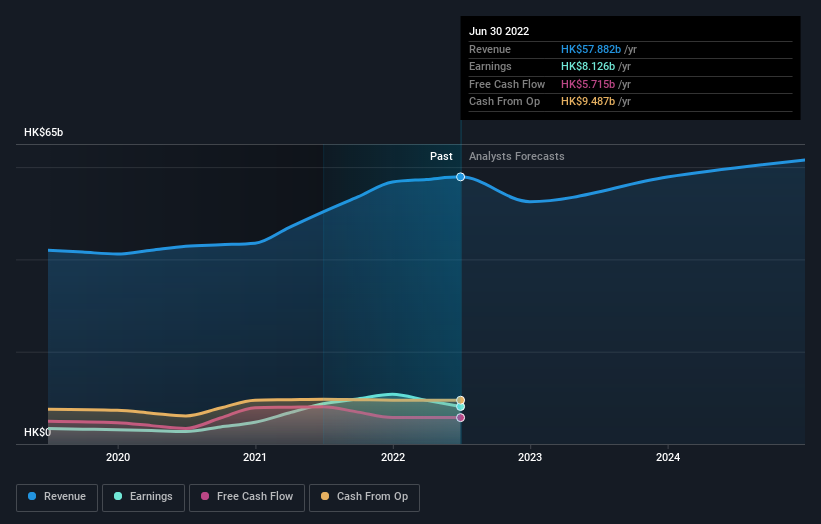The image size is (821, 524).
Task: Click the HK$0 y-axis label
Action: tap(37, 432)
